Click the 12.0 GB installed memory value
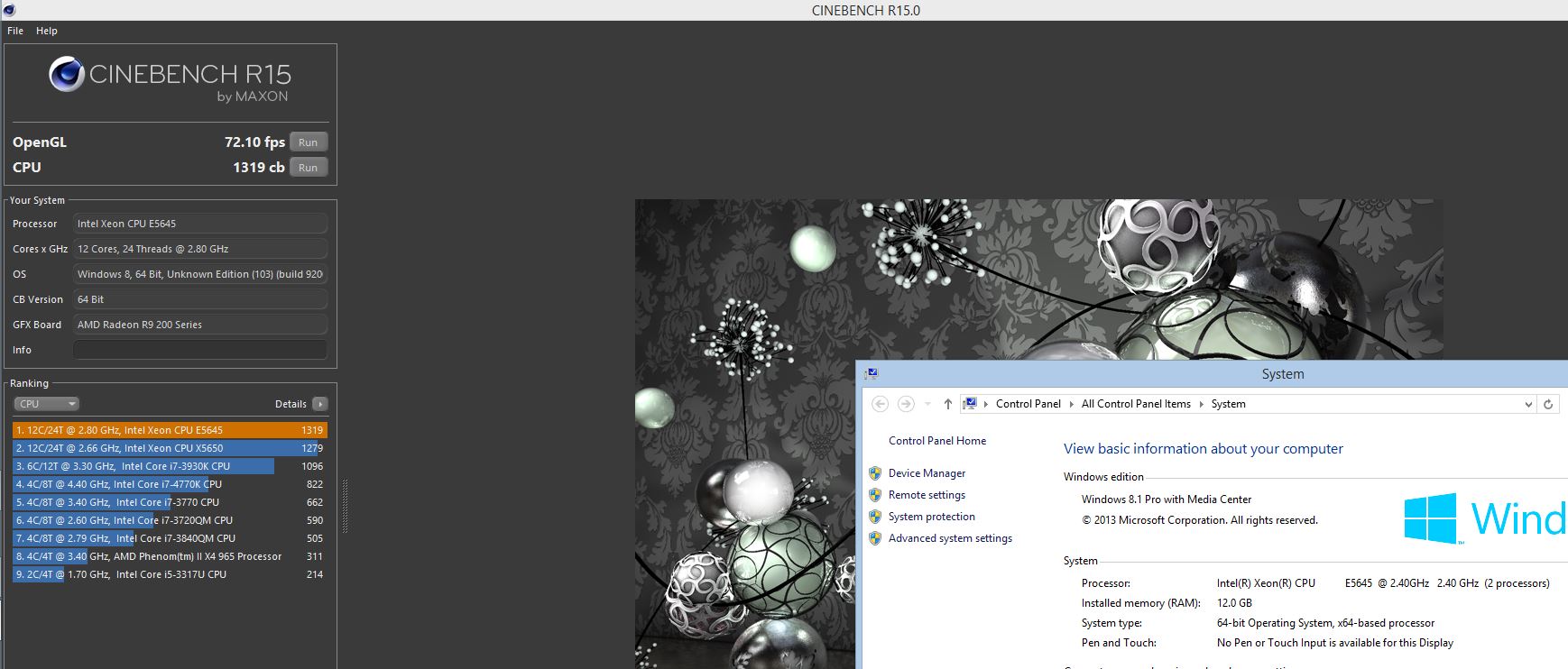The image size is (1568, 669). click(1234, 603)
